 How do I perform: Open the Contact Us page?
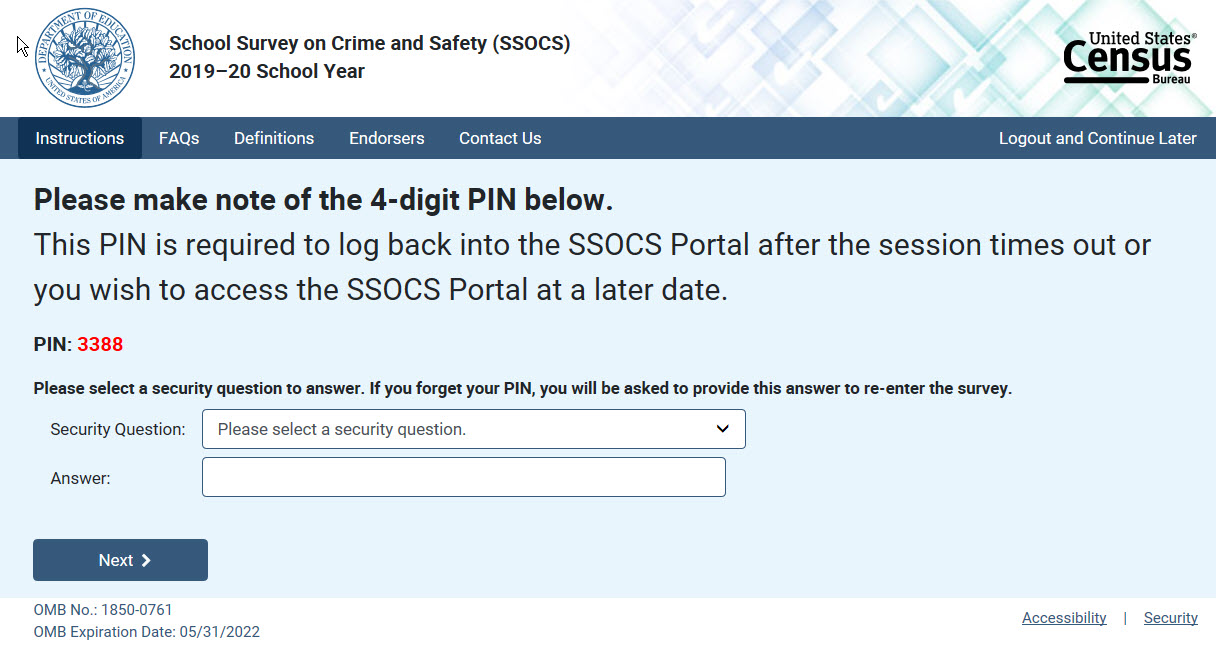(x=500, y=139)
